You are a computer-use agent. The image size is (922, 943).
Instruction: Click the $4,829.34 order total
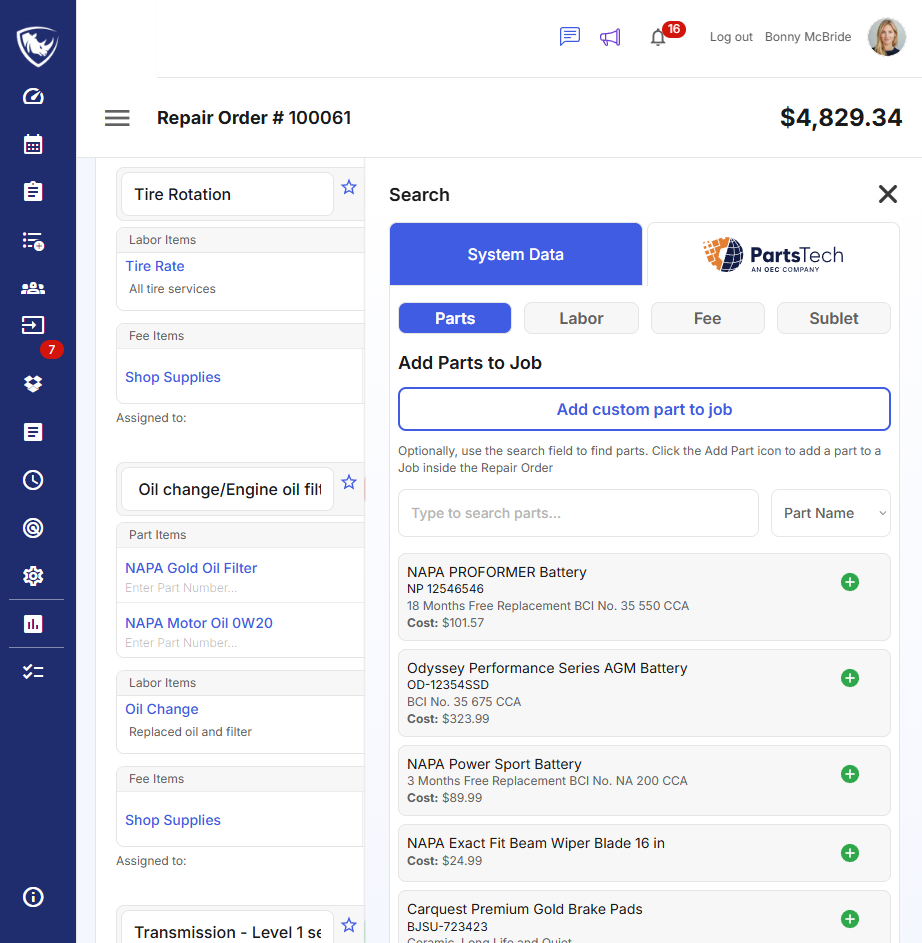click(841, 117)
